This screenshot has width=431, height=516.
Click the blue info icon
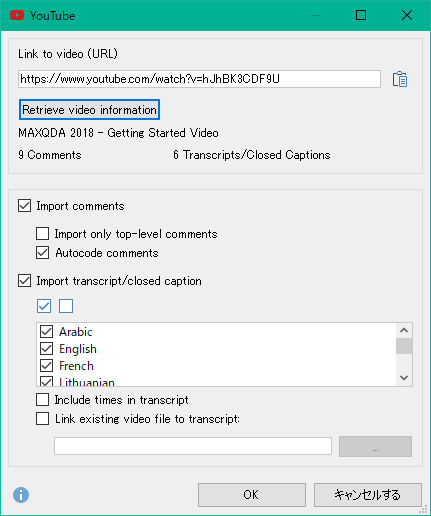[x=21, y=495]
